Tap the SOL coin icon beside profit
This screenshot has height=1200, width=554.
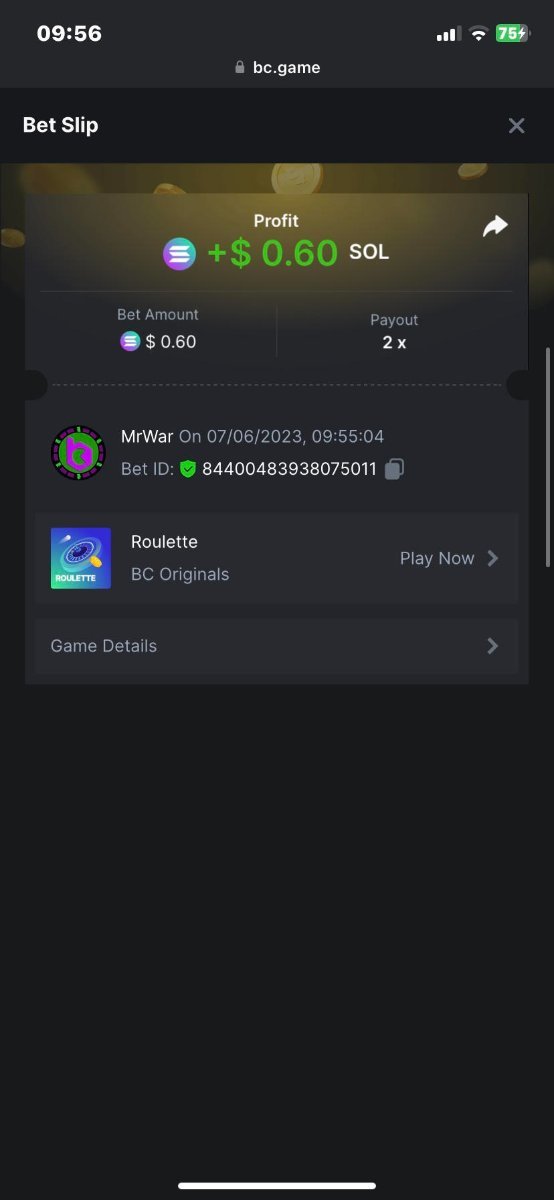(x=180, y=254)
